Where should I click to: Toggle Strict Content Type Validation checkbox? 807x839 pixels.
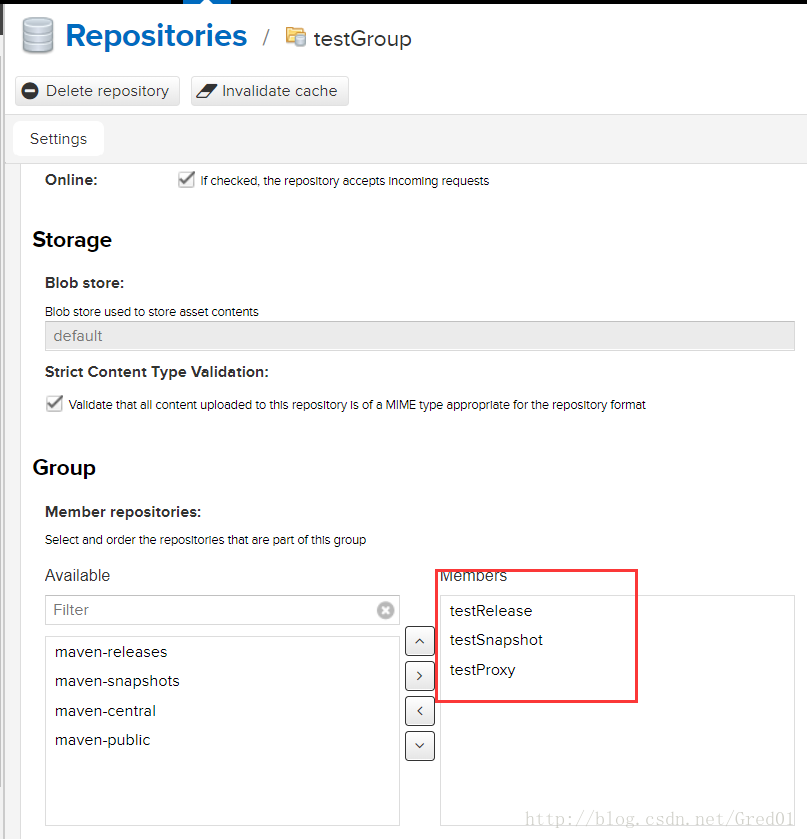(x=54, y=404)
